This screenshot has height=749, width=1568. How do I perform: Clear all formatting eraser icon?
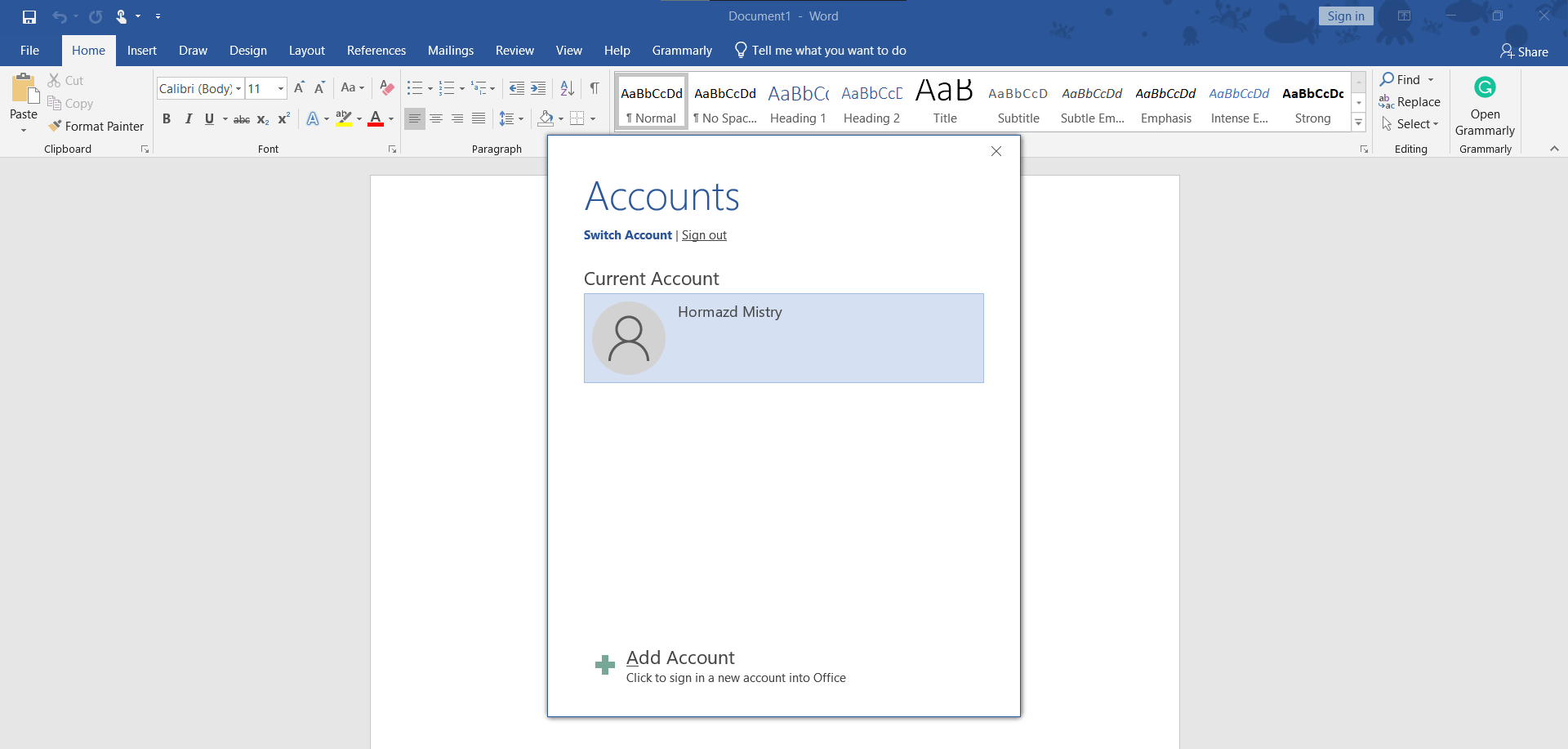click(387, 88)
